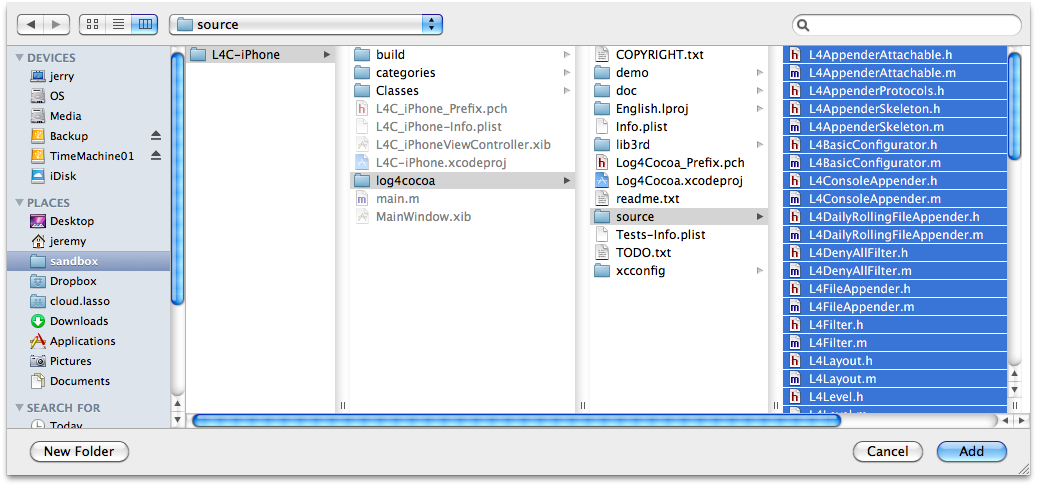1037x486 pixels.
Task: Open the iDisk icon in sidebar
Action: pyautogui.click(x=38, y=176)
